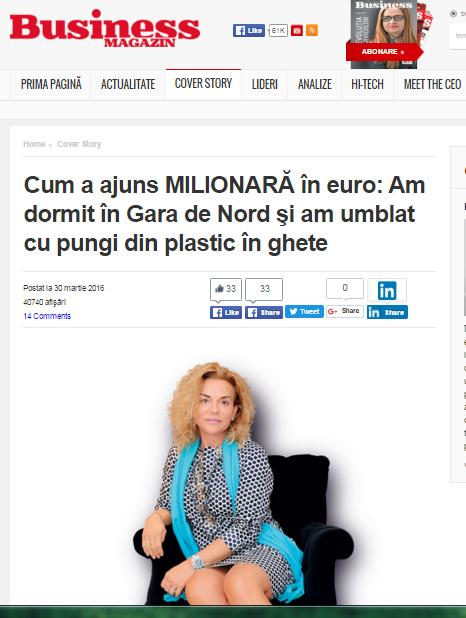Share article with Facebook Share button

click(x=264, y=312)
